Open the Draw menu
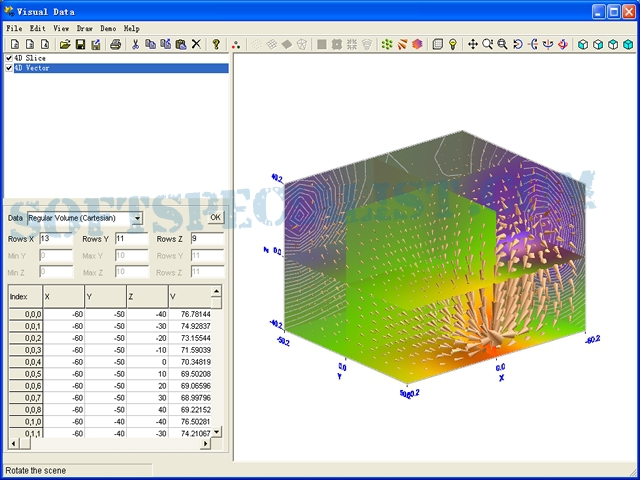The image size is (640, 480). pos(85,29)
